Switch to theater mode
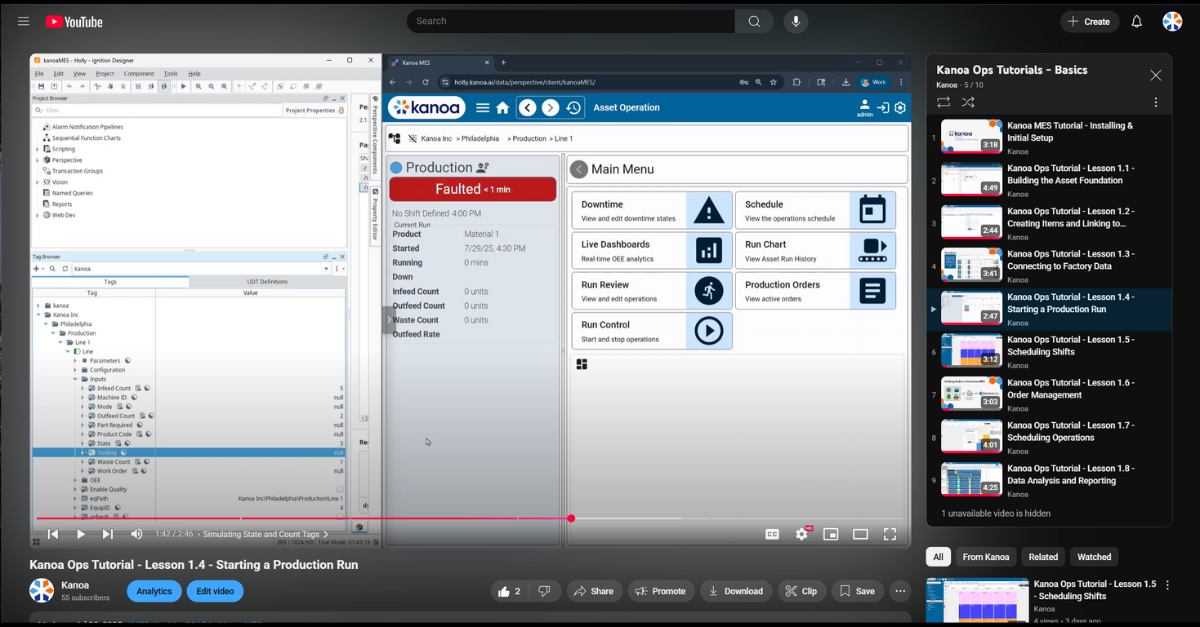1200x627 pixels. tap(860, 534)
